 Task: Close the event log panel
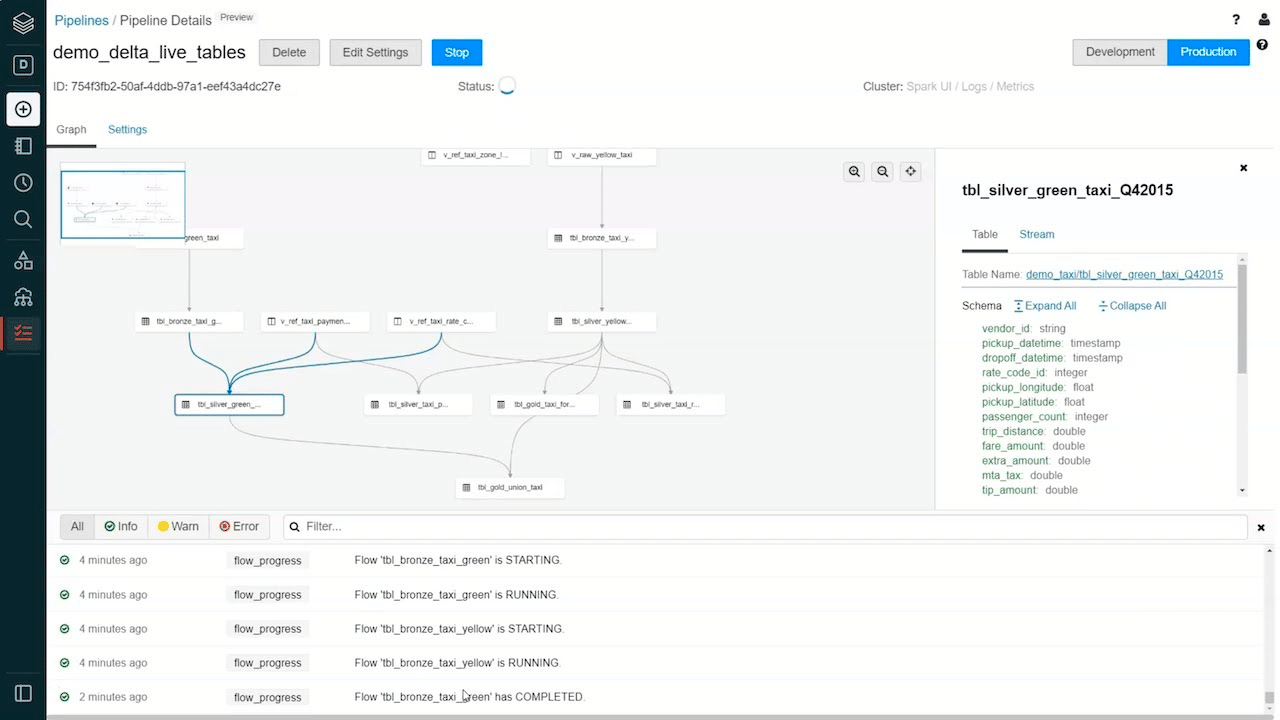point(1261,527)
